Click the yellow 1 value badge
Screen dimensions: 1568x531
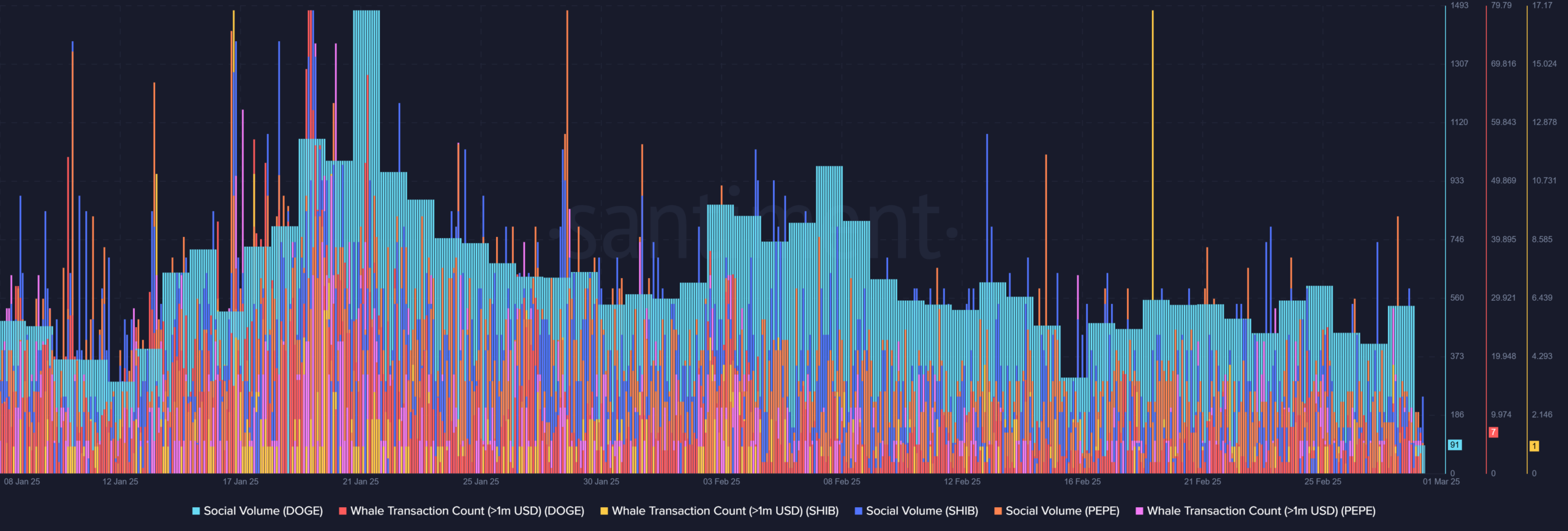coord(1534,446)
